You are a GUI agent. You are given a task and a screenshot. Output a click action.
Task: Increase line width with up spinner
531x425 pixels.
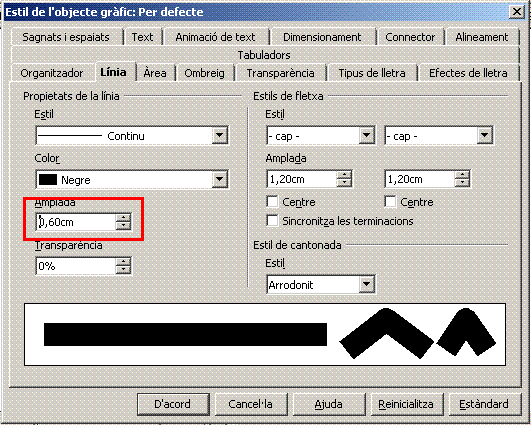(x=123, y=218)
